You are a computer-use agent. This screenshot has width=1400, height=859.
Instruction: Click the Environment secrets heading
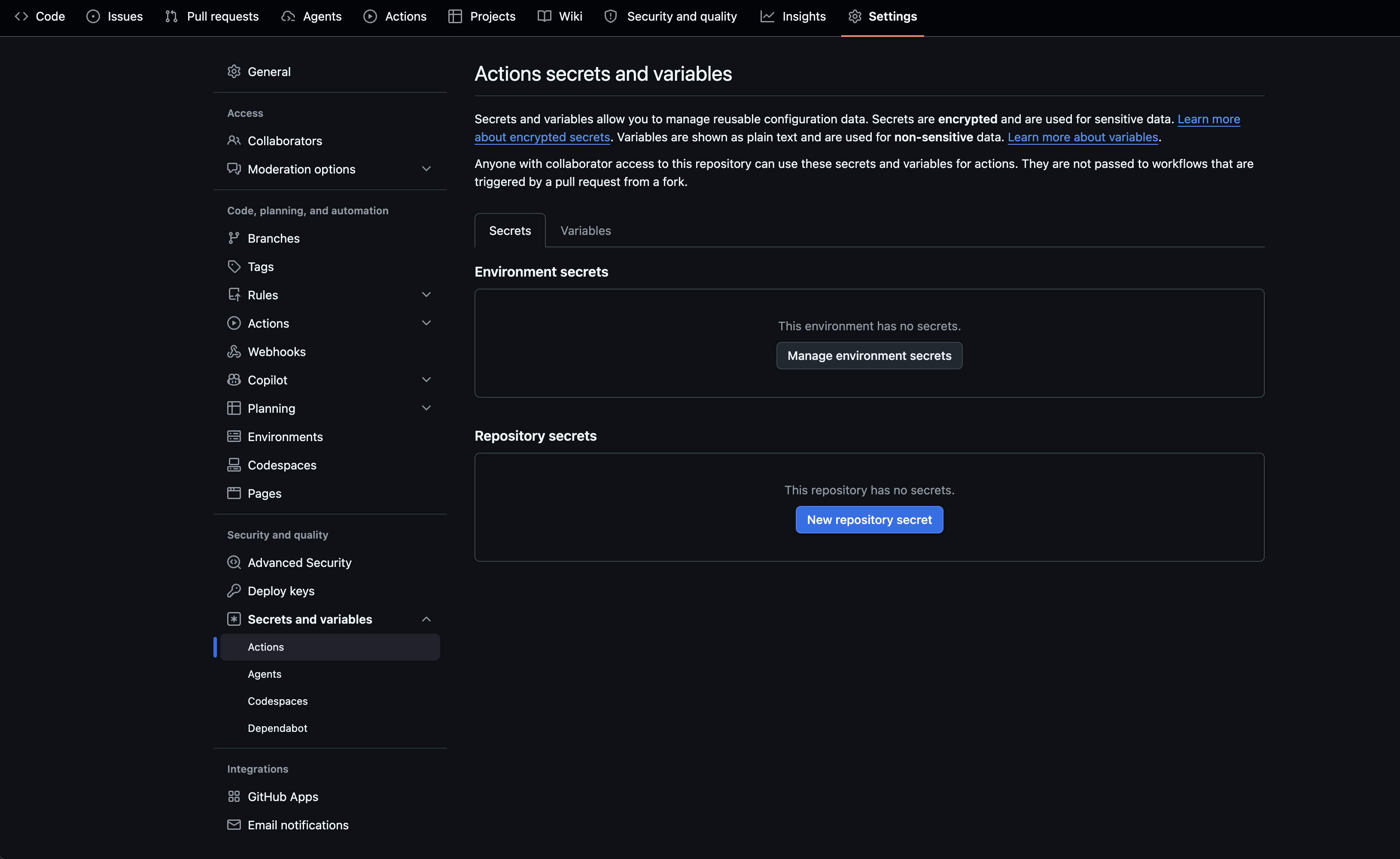pyautogui.click(x=541, y=271)
